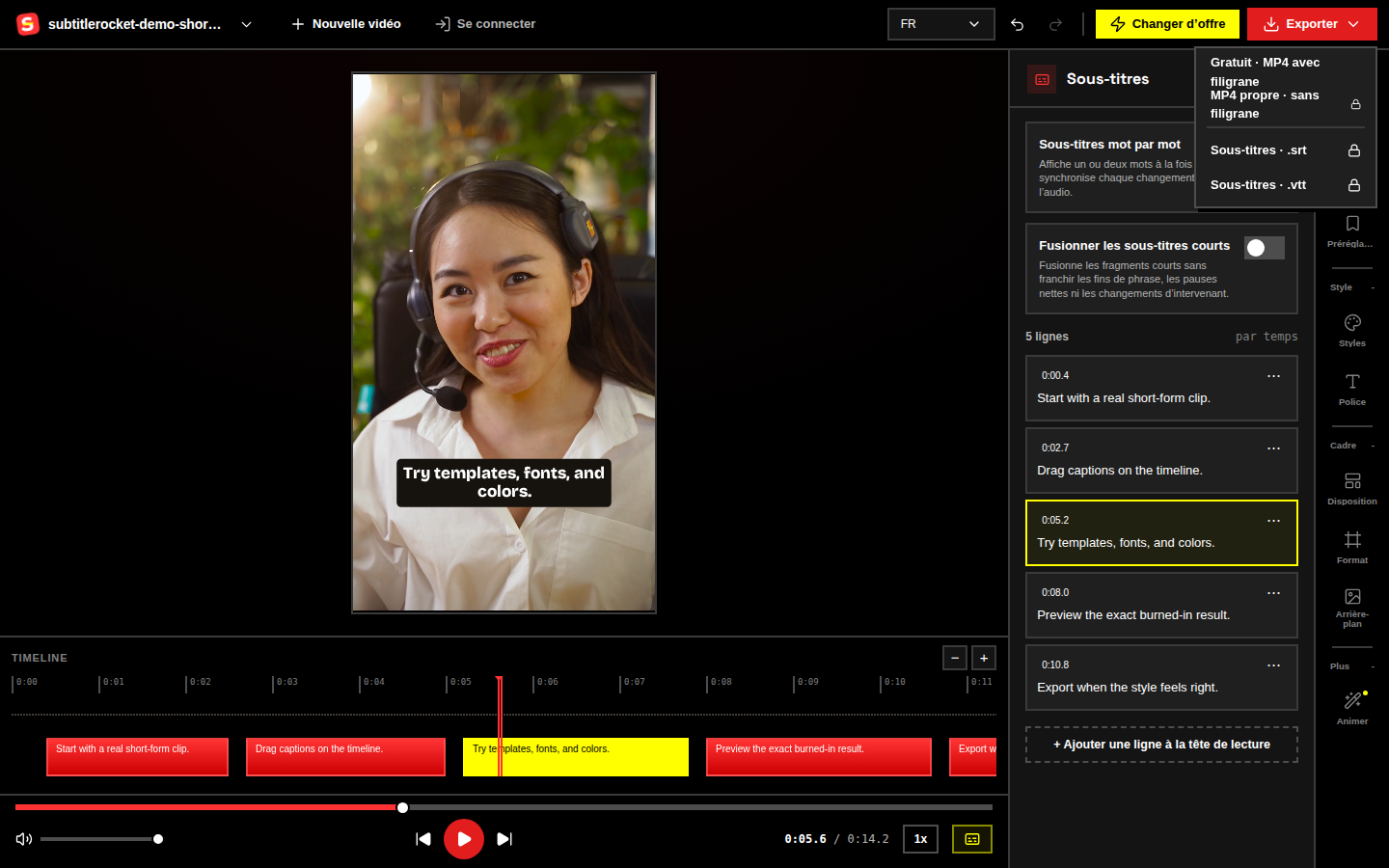Open options menu for 0:02.7 caption
Screen dimensions: 1389x868
tap(1273, 448)
